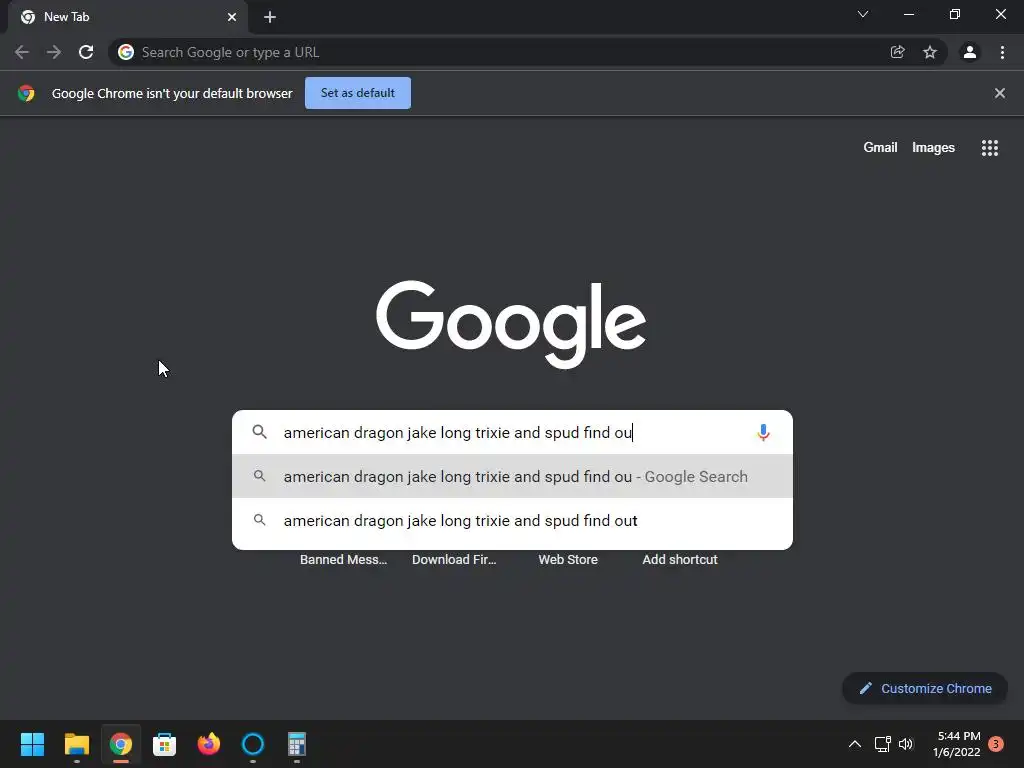Open the Download Fir... shortcut
The height and width of the screenshot is (768, 1024).
coord(454,560)
